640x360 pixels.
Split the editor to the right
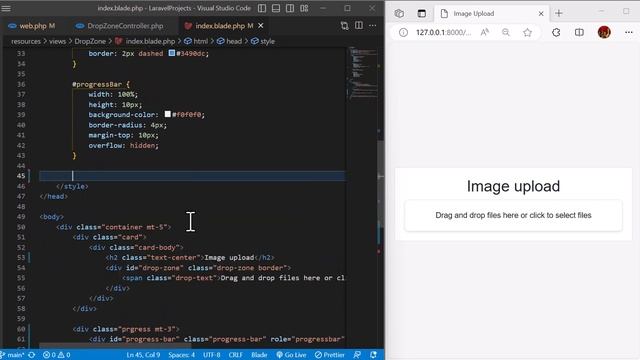(359, 26)
